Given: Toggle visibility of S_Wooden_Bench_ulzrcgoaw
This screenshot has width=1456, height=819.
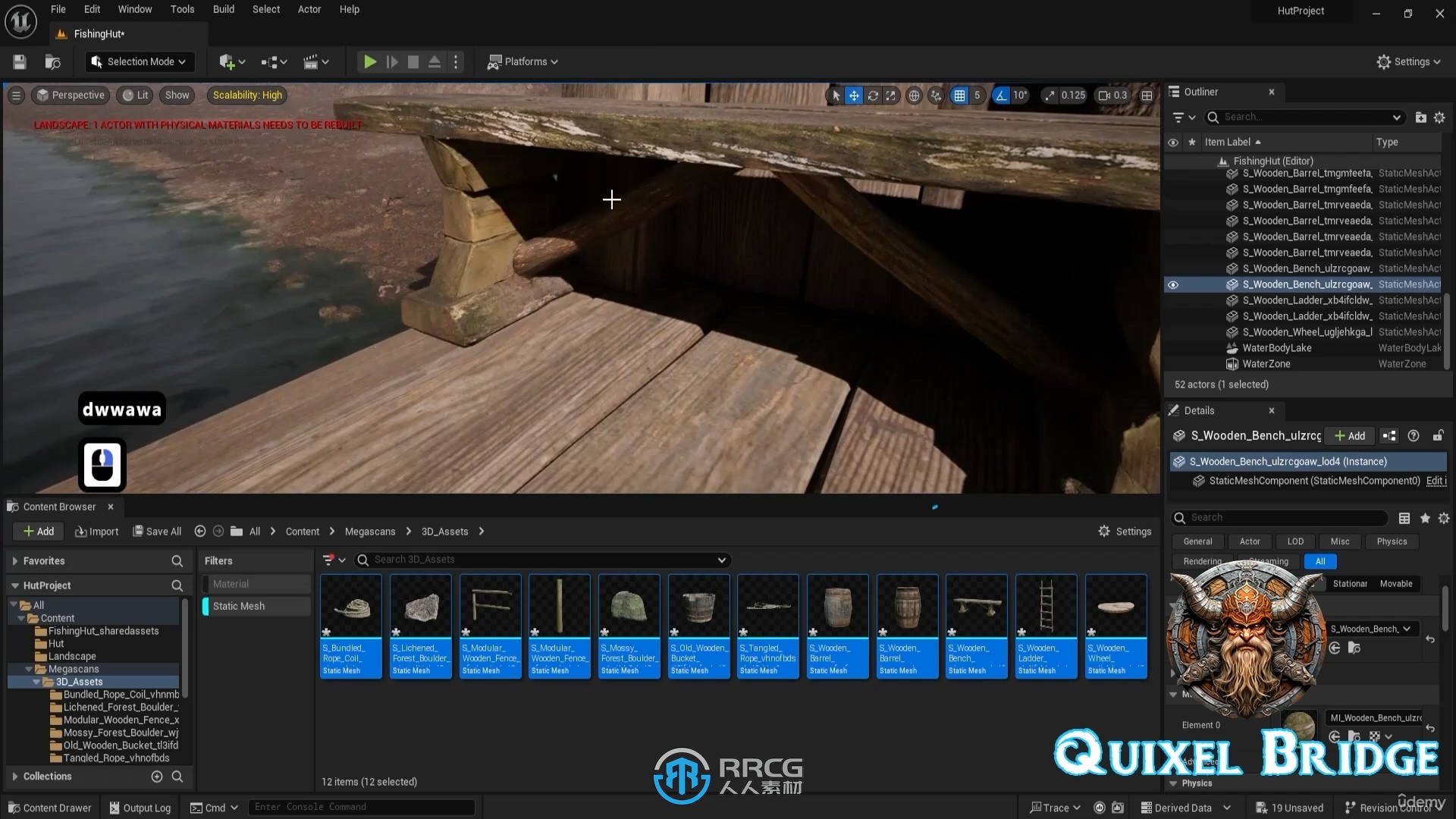Looking at the screenshot, I should pyautogui.click(x=1174, y=284).
